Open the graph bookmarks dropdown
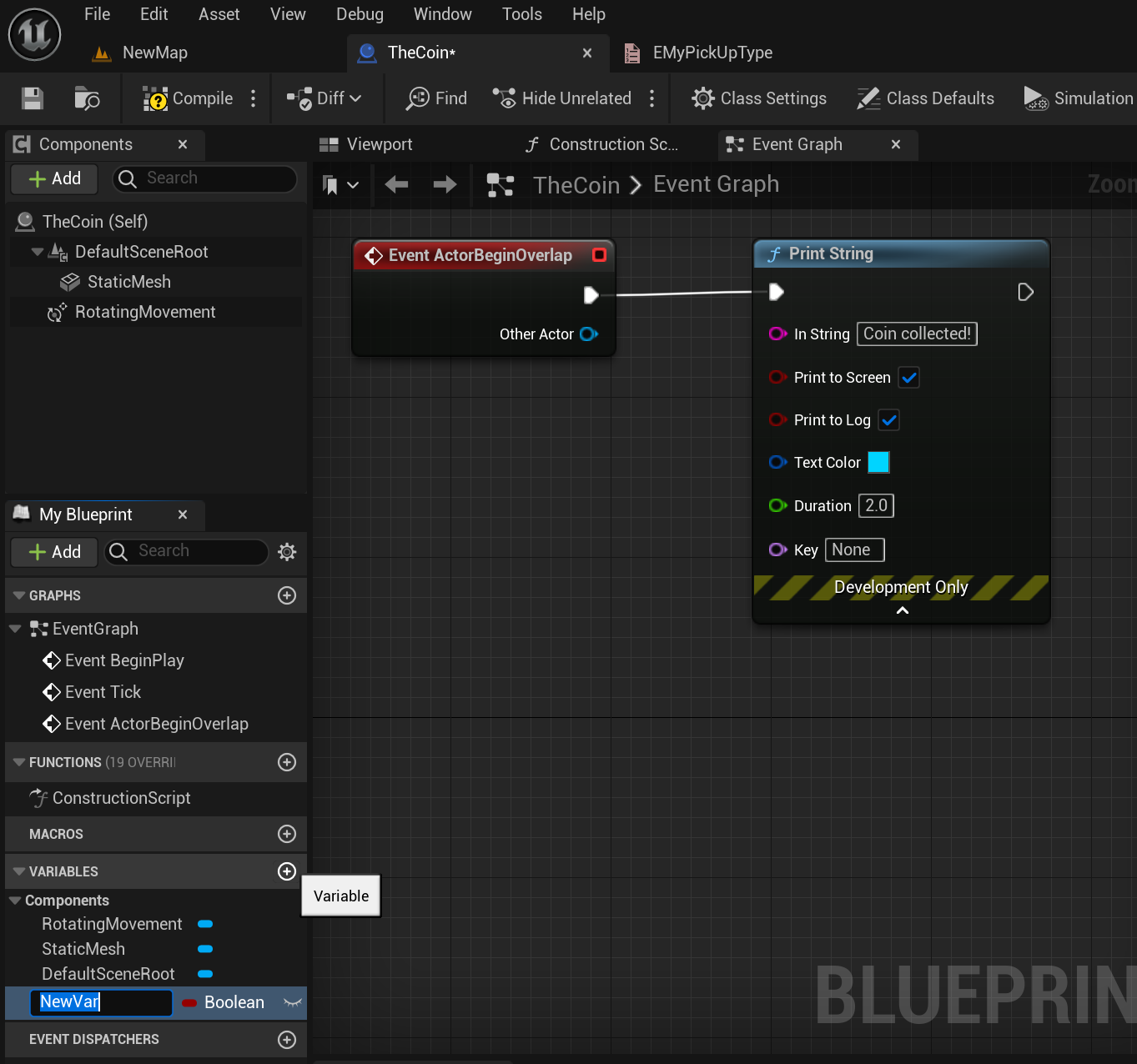Viewport: 1137px width, 1064px height. tap(340, 184)
